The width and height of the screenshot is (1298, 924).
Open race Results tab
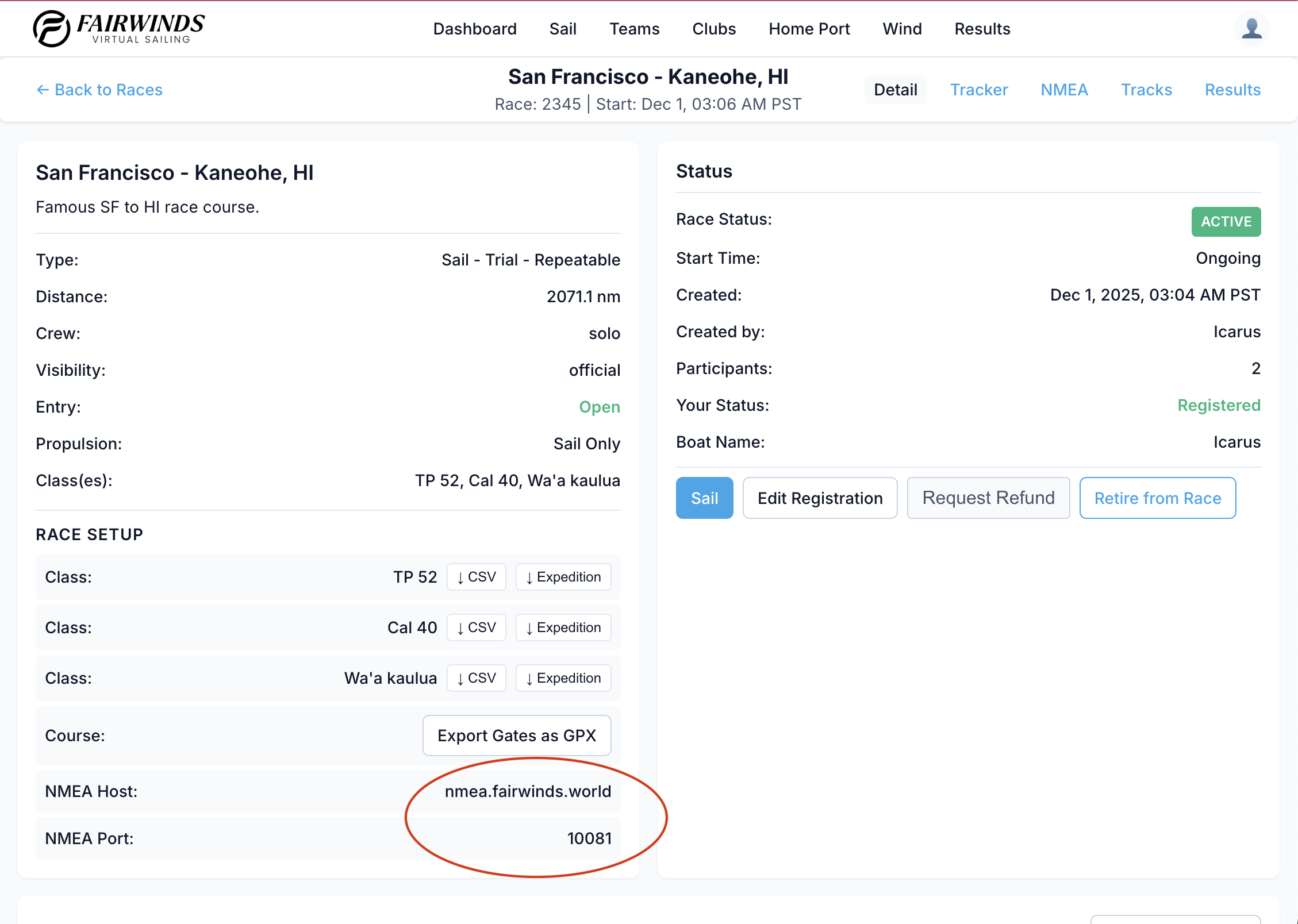tap(1232, 90)
